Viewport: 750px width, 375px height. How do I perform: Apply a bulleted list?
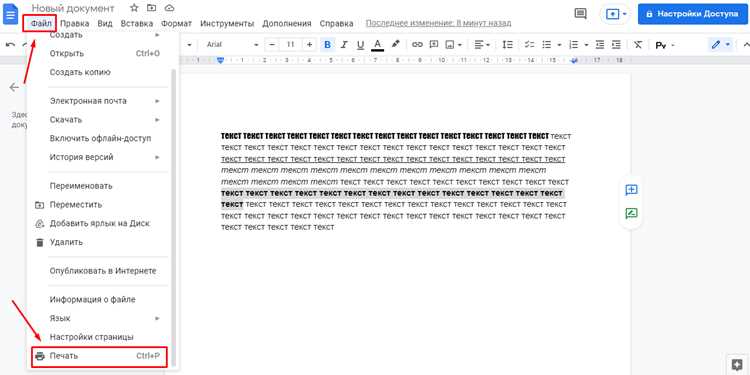[x=547, y=44]
